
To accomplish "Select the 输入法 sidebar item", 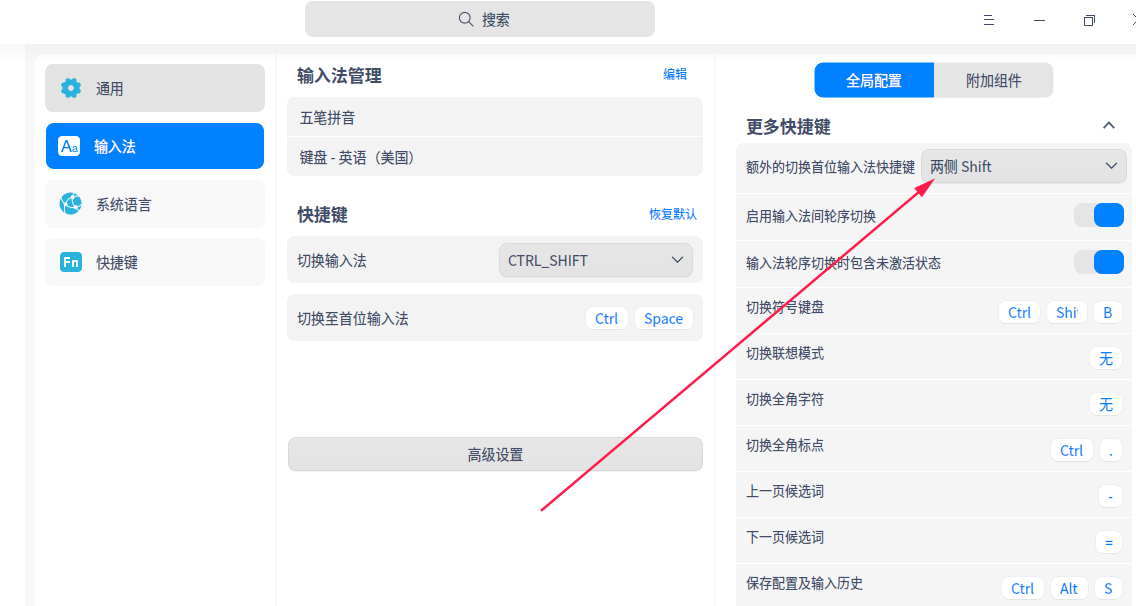I will 155,146.
